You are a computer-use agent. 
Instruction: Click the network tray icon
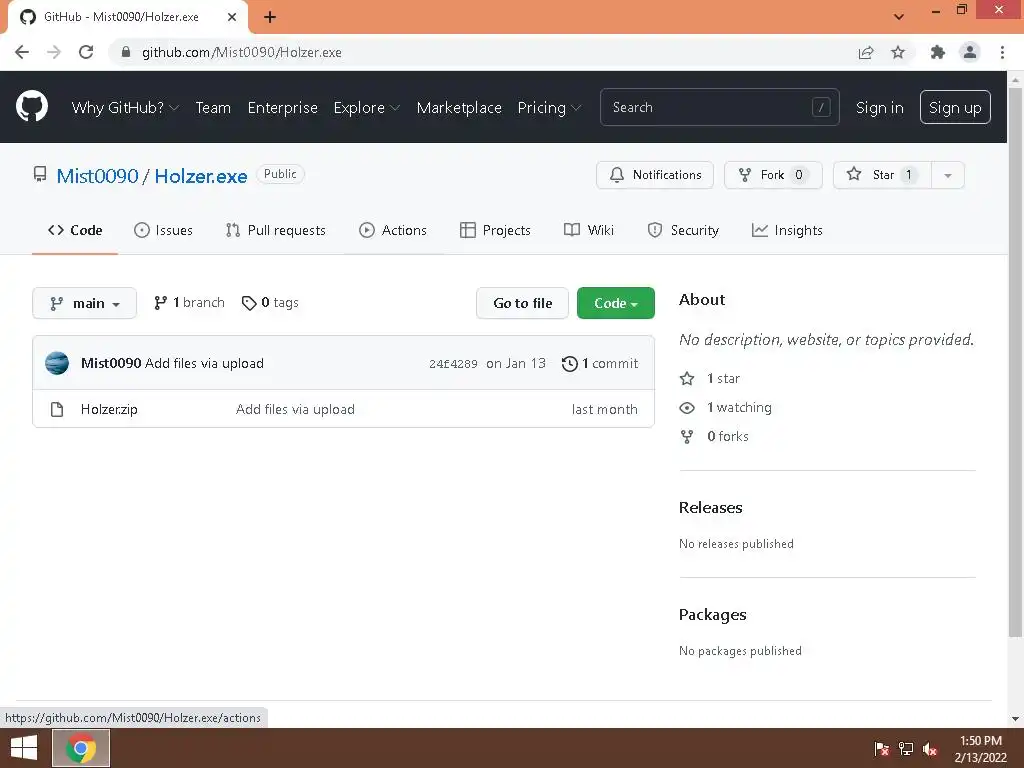click(906, 749)
